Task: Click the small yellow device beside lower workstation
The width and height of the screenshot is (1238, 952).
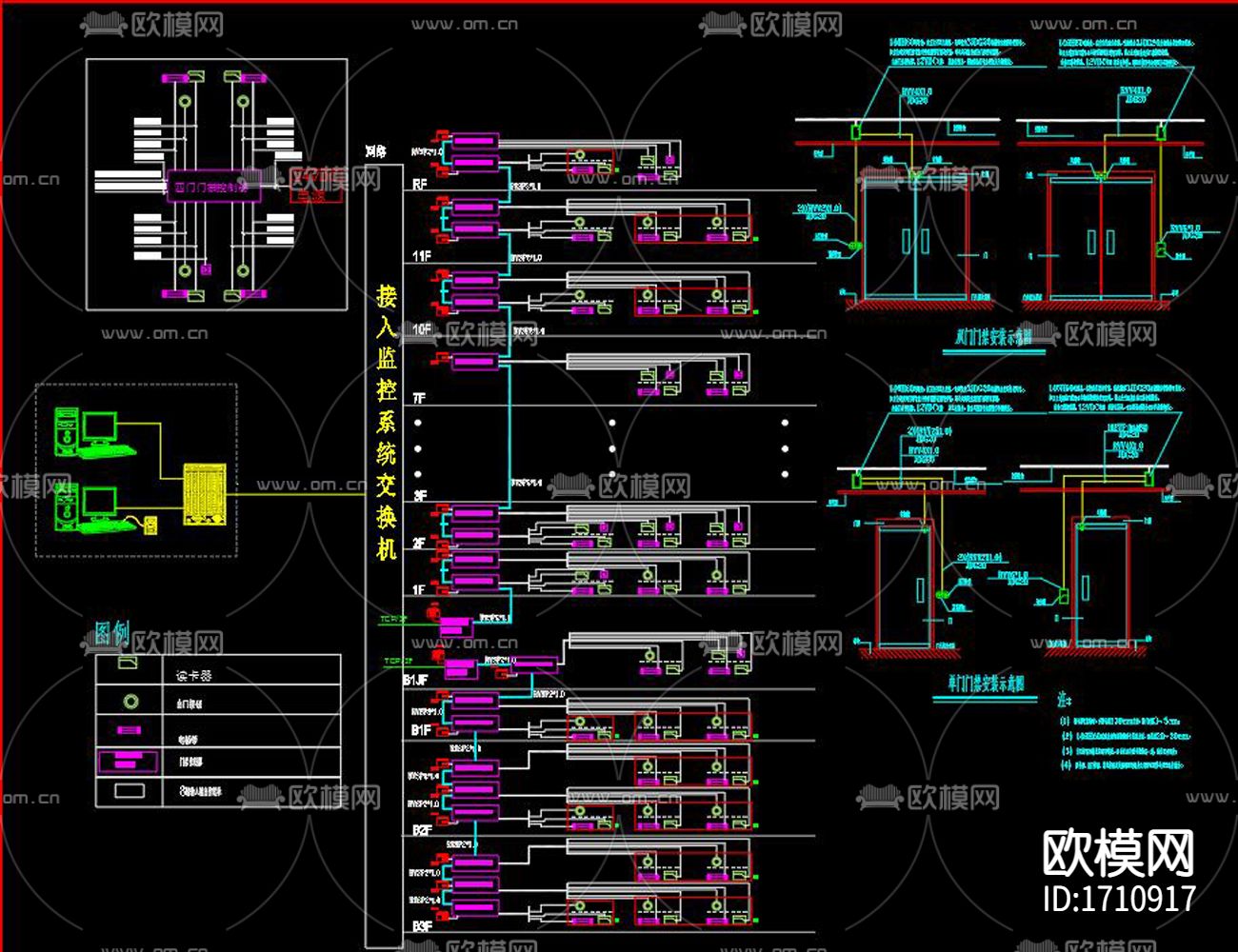Action: (x=150, y=524)
